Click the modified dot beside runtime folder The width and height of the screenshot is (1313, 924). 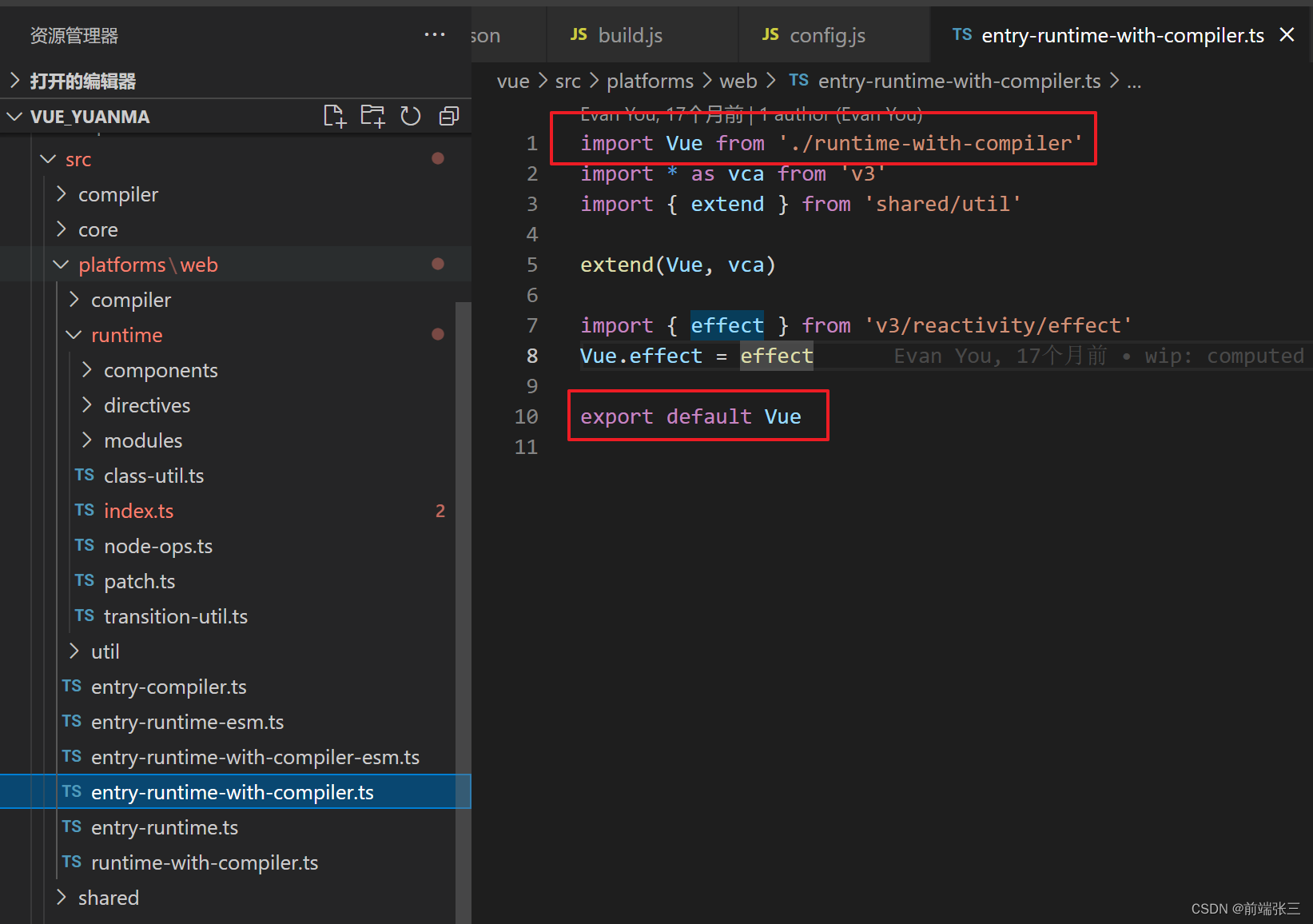[x=438, y=334]
